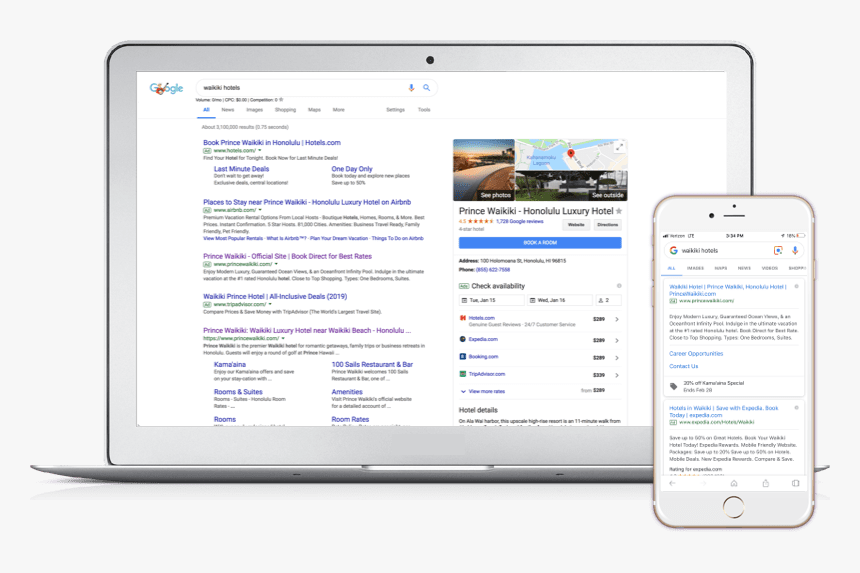This screenshot has width=860, height=573.
Task: Call the phone number (855) 622-7558
Action: 493,270
